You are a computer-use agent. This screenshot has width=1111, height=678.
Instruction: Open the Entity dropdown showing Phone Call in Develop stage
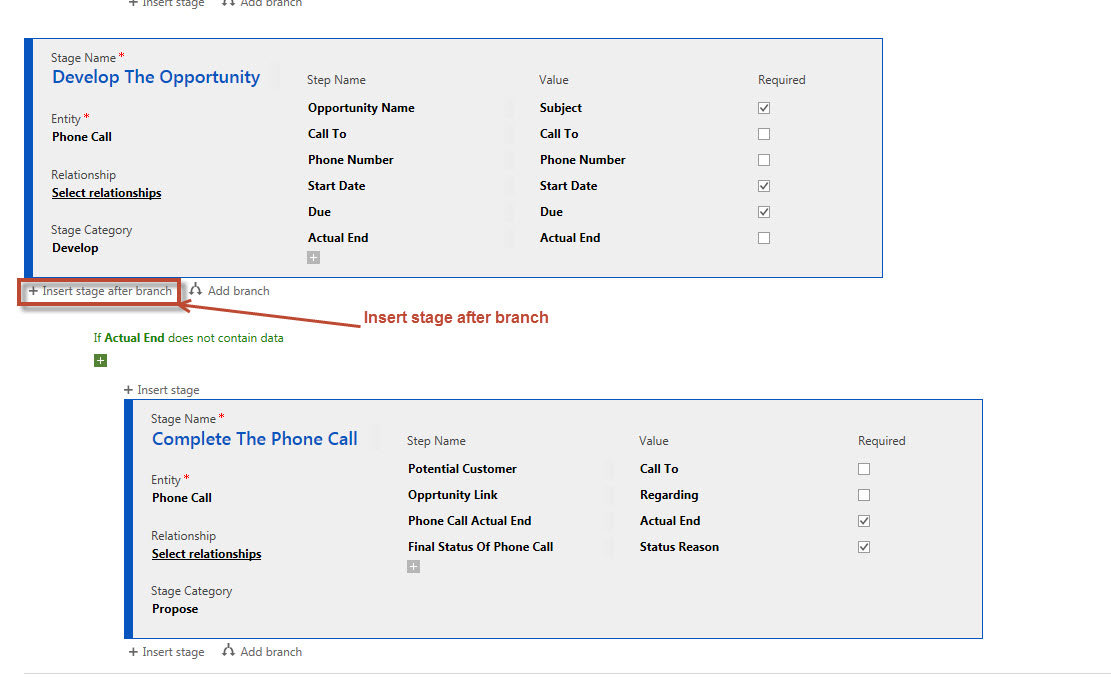pyautogui.click(x=82, y=137)
